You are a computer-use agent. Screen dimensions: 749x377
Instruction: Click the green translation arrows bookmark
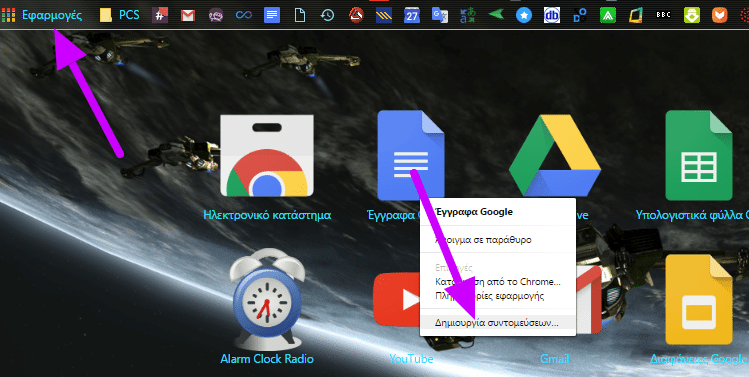click(468, 15)
